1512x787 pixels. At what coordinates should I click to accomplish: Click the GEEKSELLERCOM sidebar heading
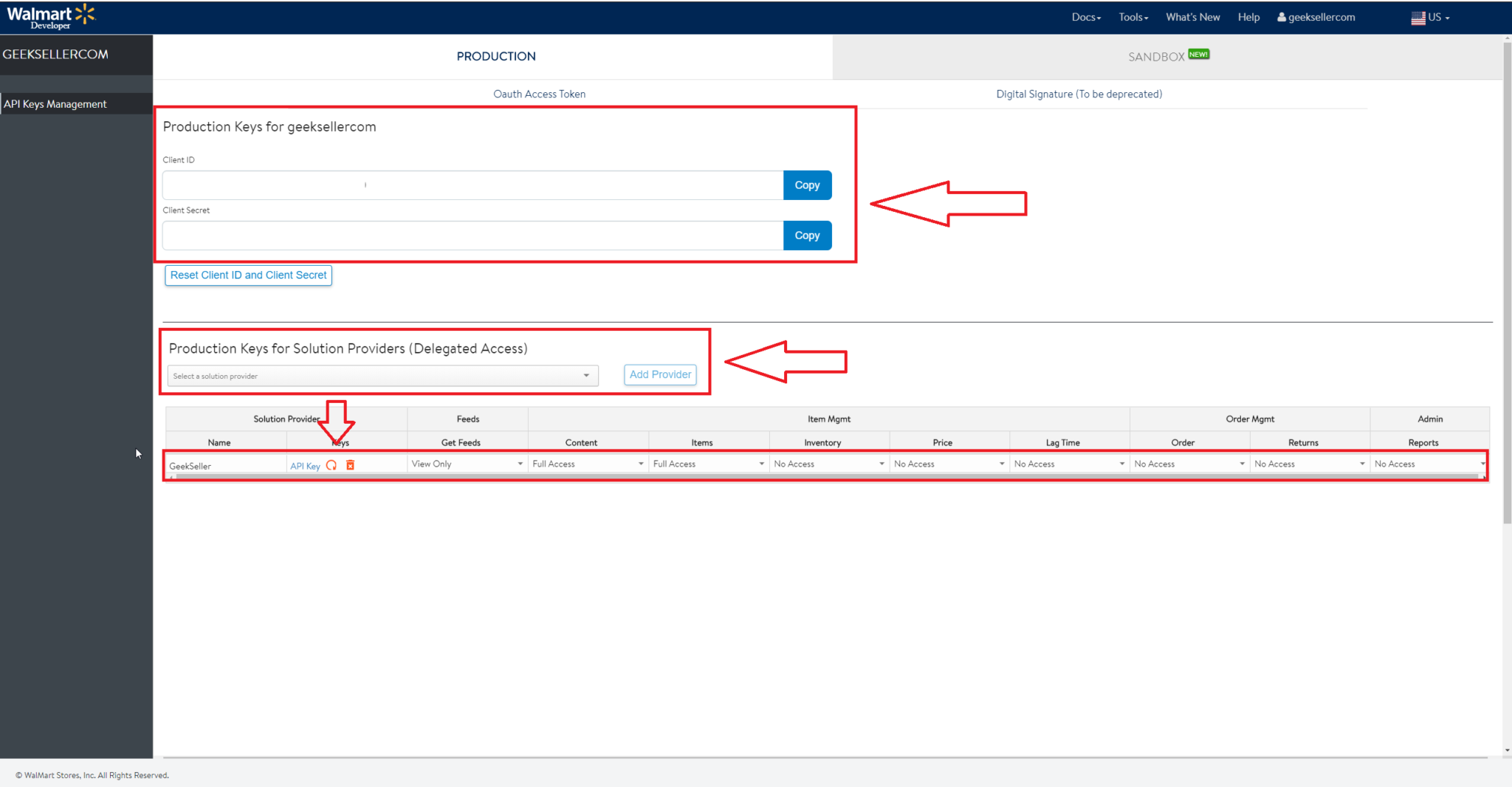(x=55, y=54)
